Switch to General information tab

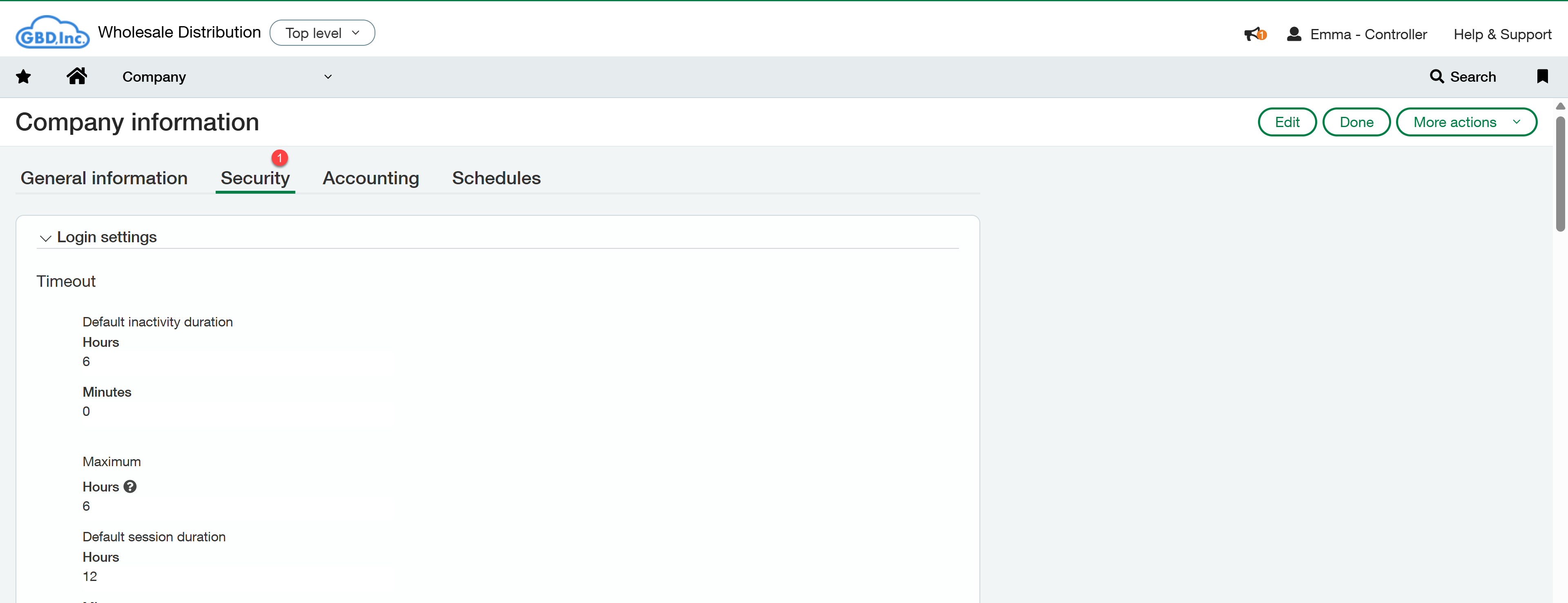104,178
